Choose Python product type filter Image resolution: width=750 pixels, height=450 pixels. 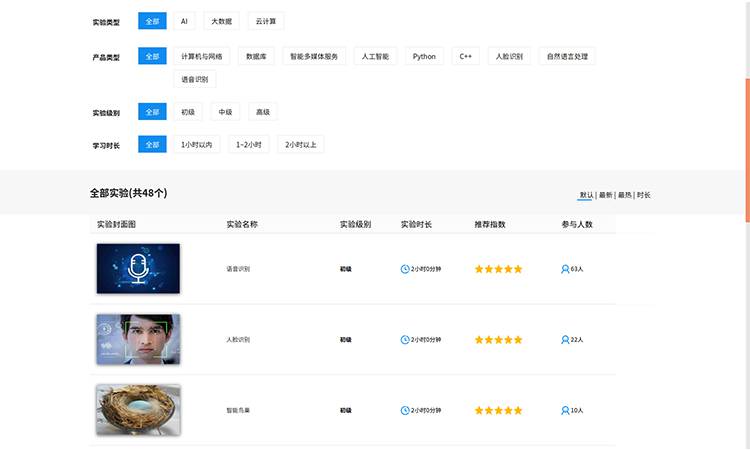424,56
